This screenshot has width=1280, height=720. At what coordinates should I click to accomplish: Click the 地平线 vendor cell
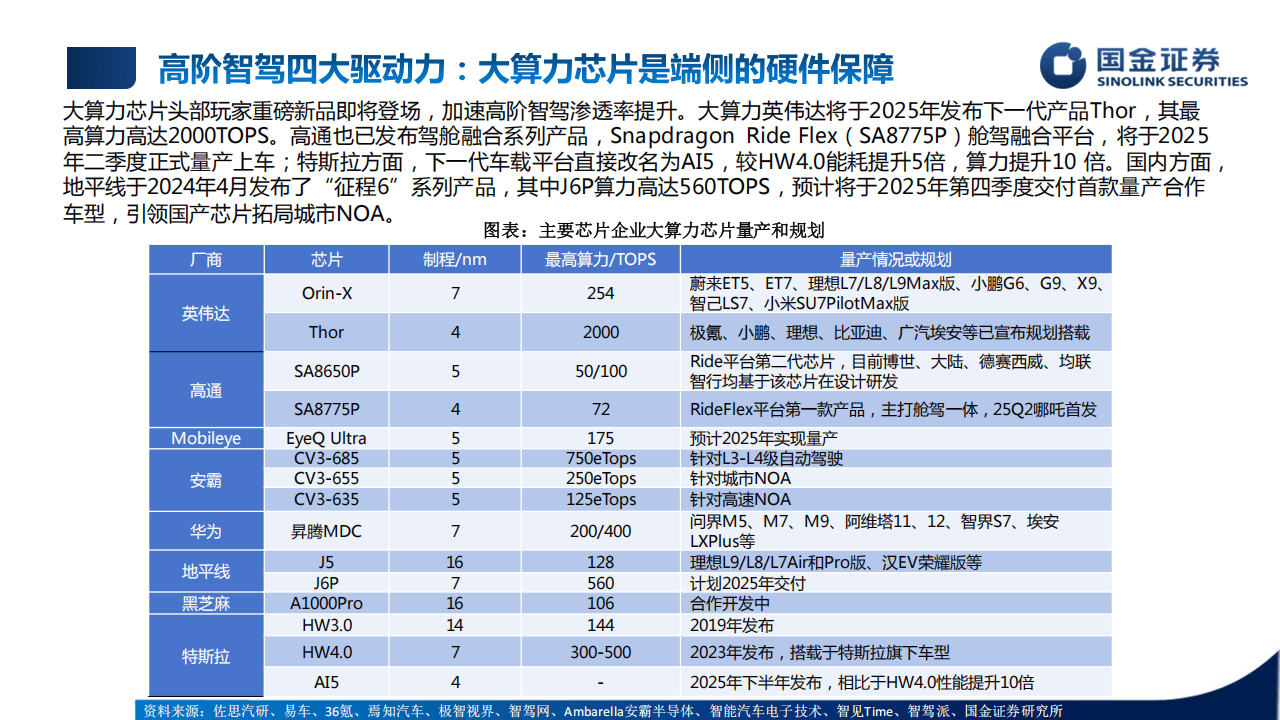pyautogui.click(x=206, y=572)
